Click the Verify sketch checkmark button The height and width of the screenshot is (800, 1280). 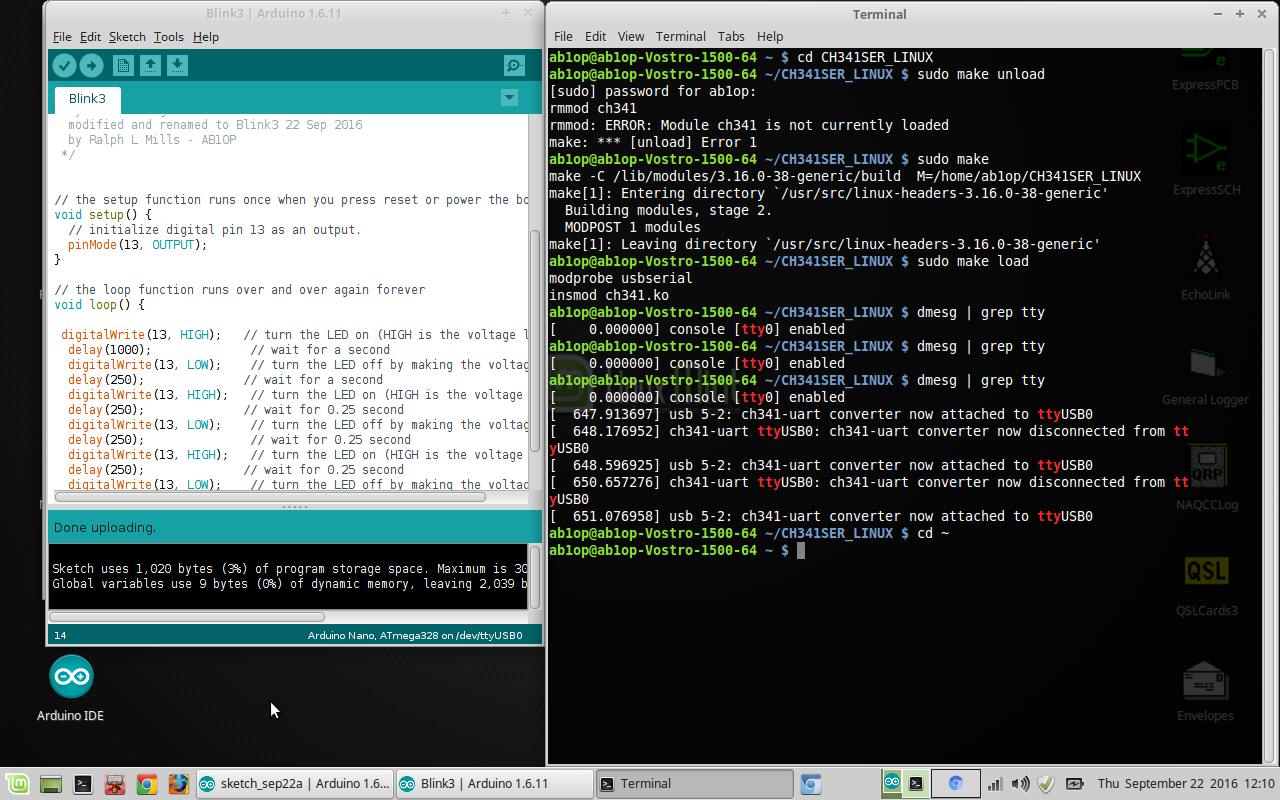65,66
